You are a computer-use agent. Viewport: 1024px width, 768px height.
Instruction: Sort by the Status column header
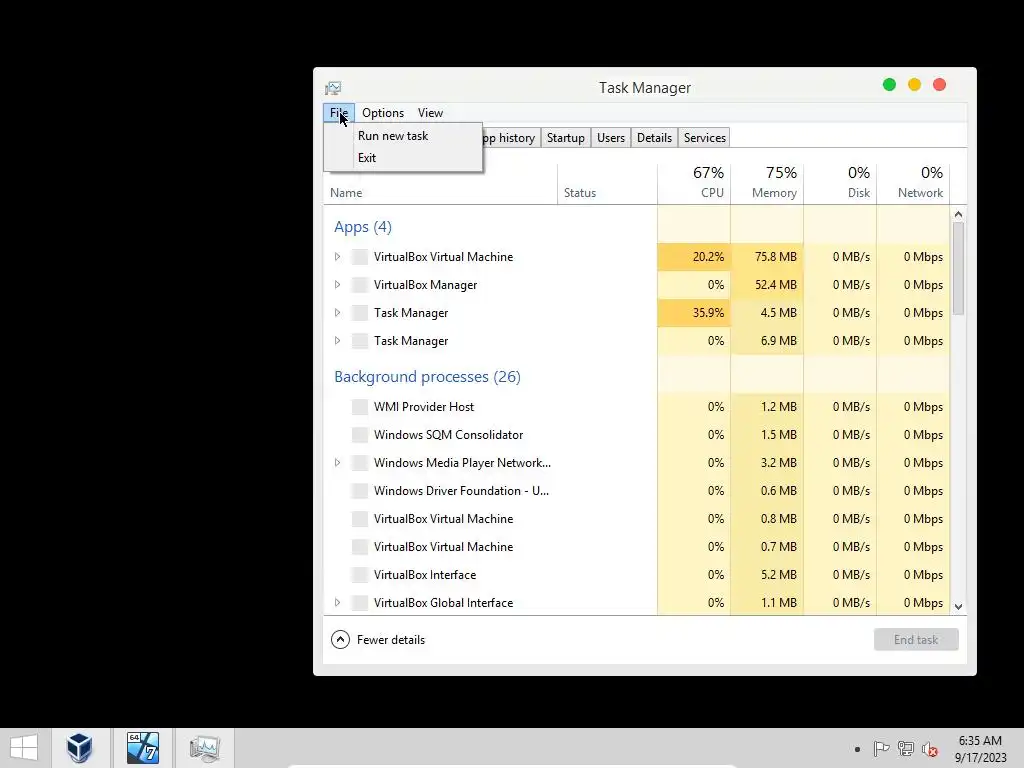pyautogui.click(x=607, y=184)
